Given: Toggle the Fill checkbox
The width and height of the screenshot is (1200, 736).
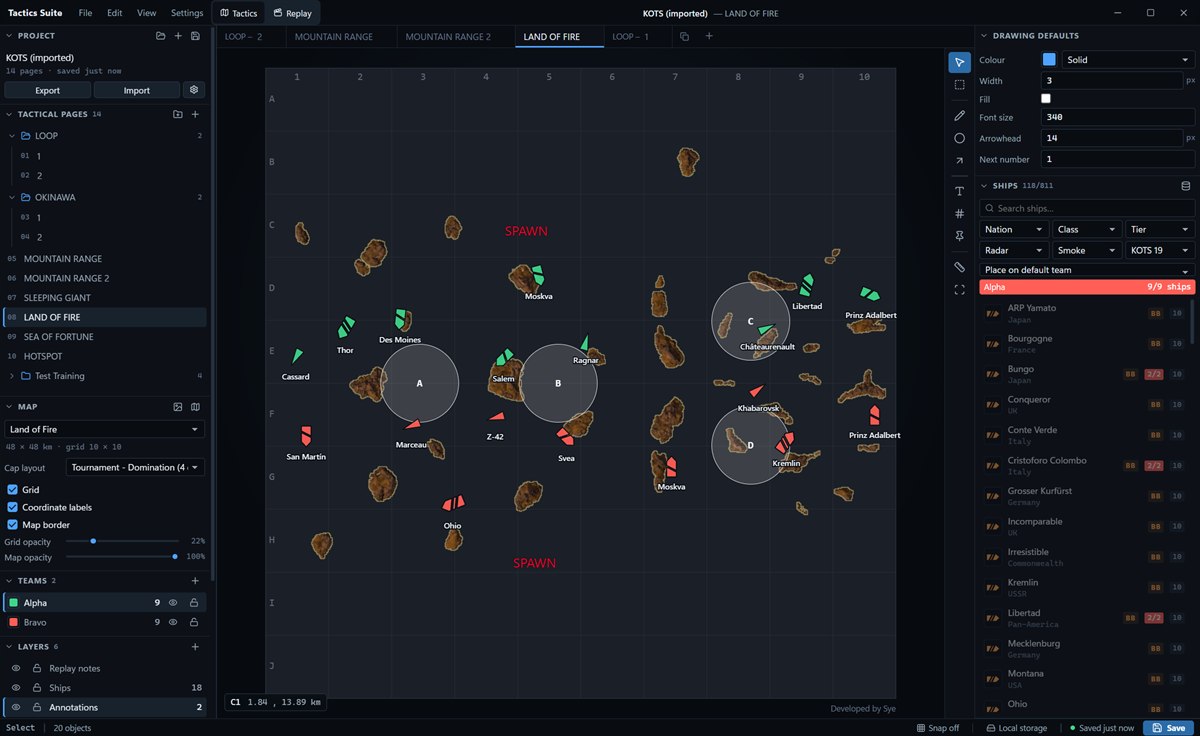Looking at the screenshot, I should tap(1046, 99).
